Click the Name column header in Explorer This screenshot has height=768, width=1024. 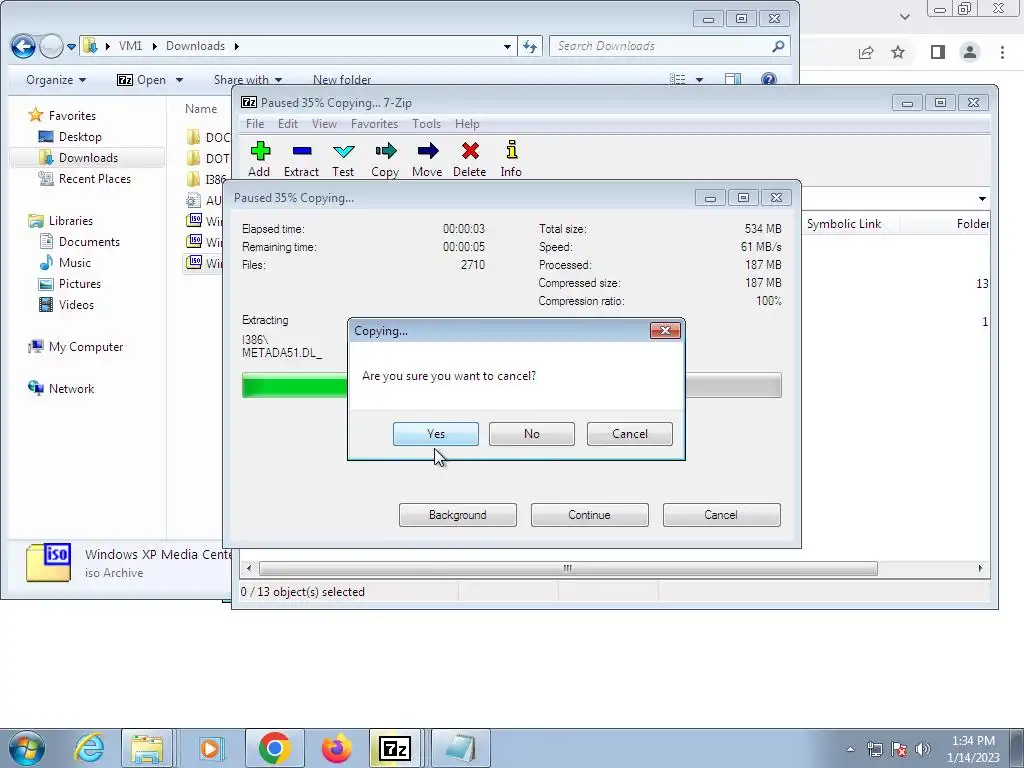[201, 109]
